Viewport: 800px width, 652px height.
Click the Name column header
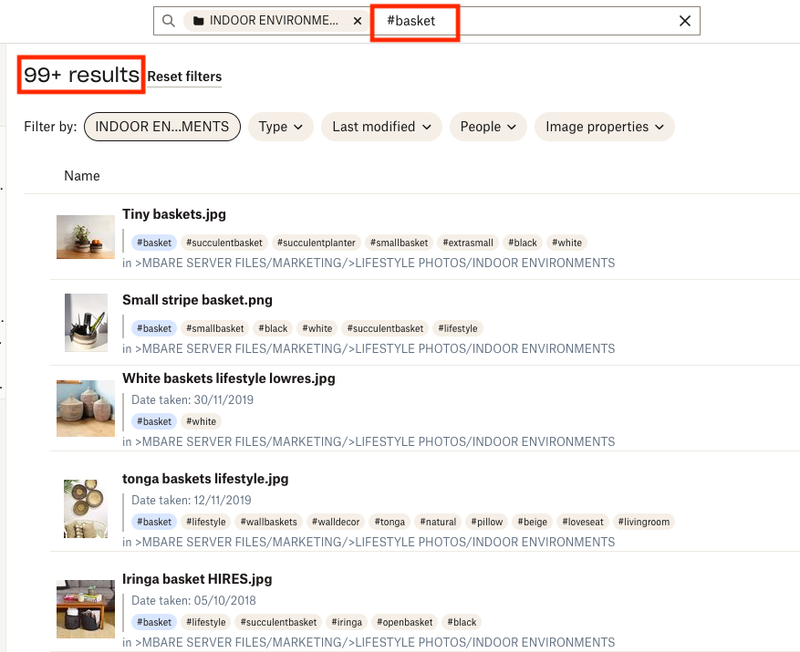click(82, 176)
